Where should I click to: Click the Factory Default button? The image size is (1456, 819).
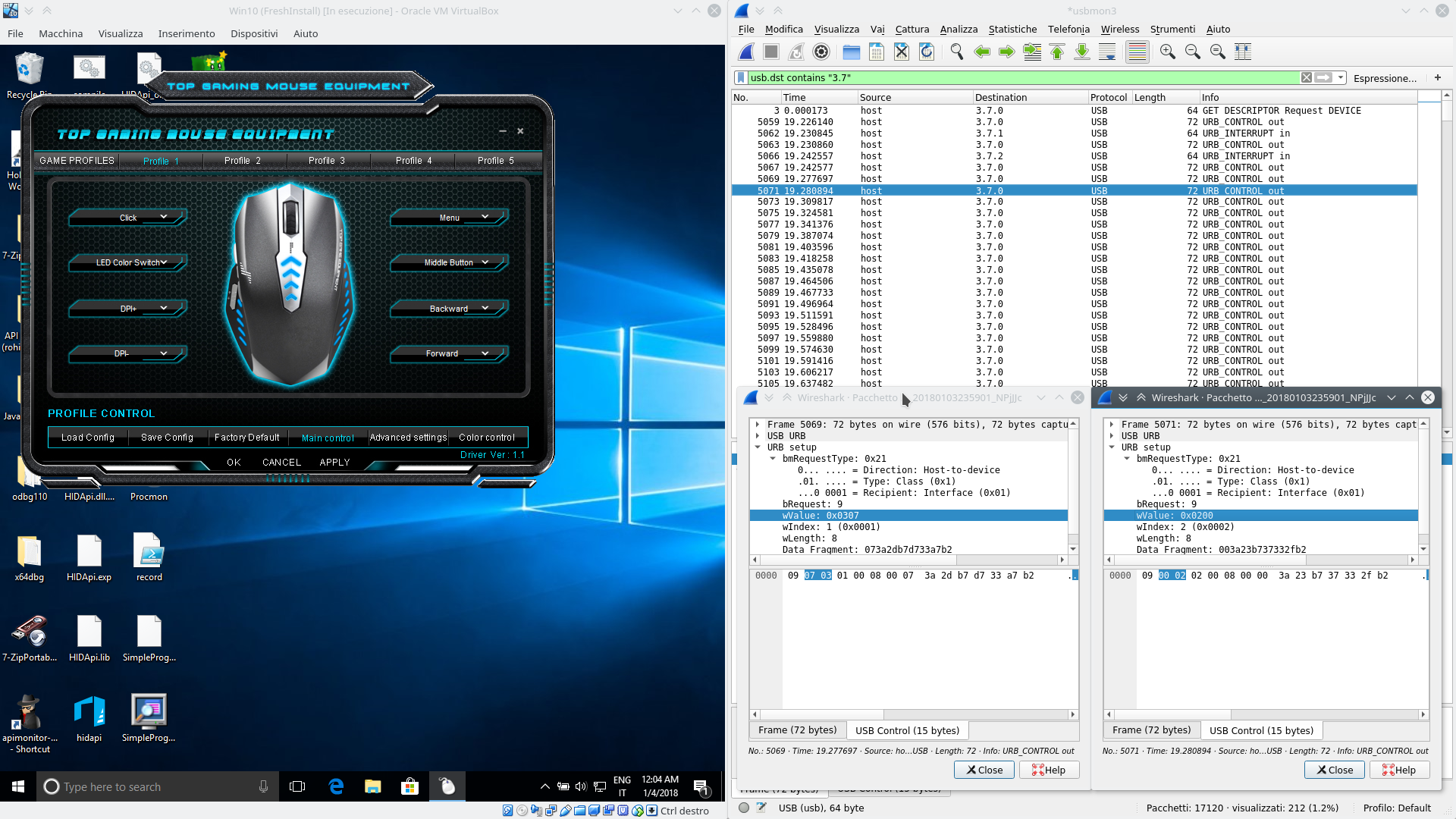[247, 438]
